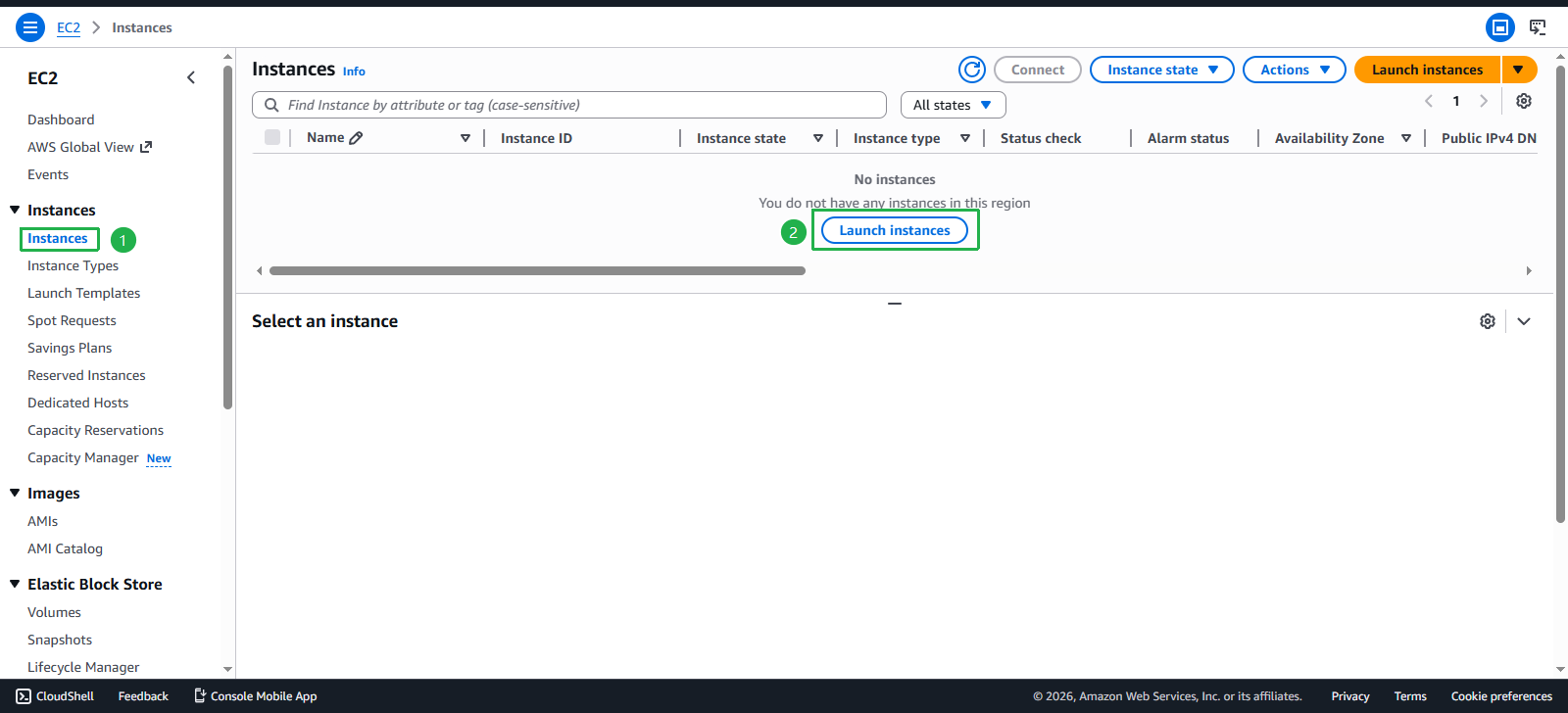This screenshot has width=1568, height=713.
Task: Open AMIs in the sidebar
Action: (x=42, y=521)
